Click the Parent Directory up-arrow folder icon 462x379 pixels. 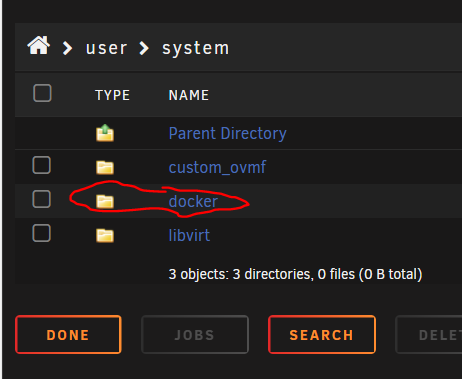click(x=105, y=133)
